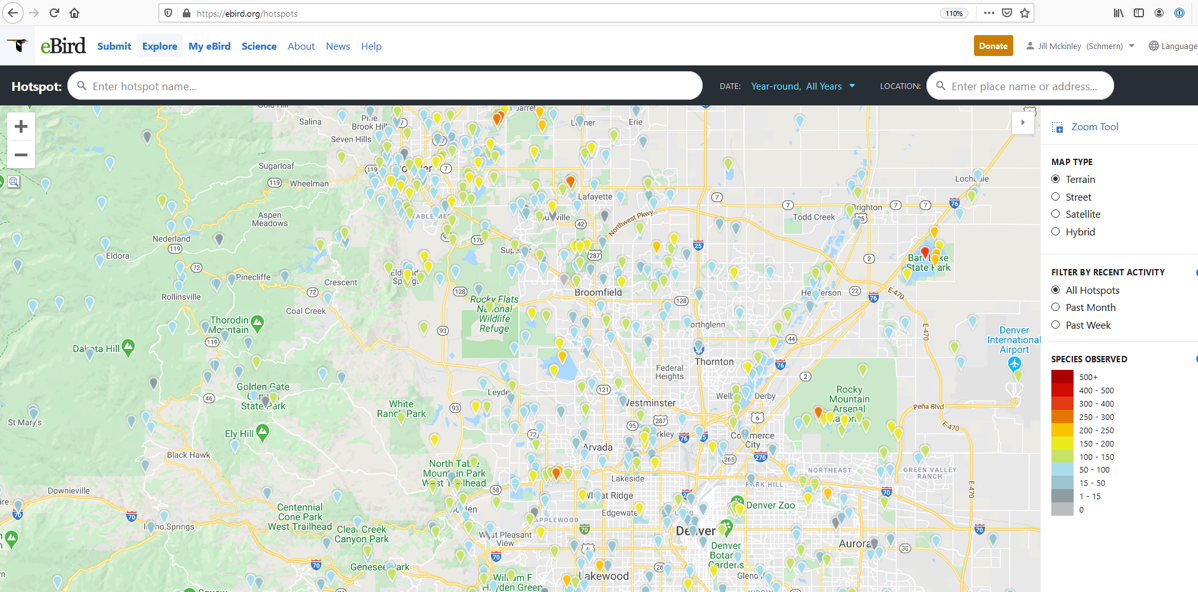The height and width of the screenshot is (592, 1198).
Task: Open the Firefox library icon
Action: (1119, 13)
